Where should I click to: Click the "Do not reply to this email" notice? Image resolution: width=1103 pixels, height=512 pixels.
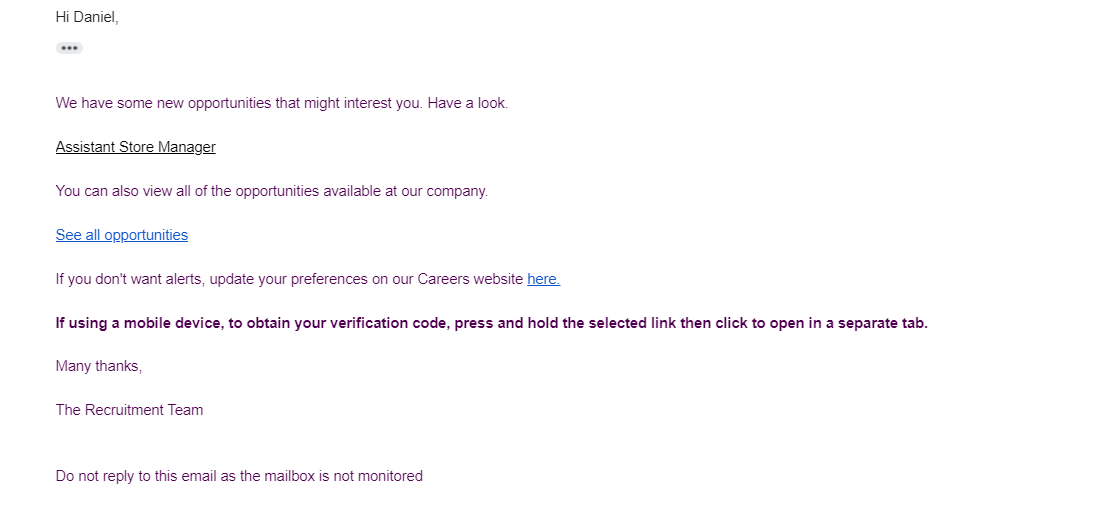239,476
